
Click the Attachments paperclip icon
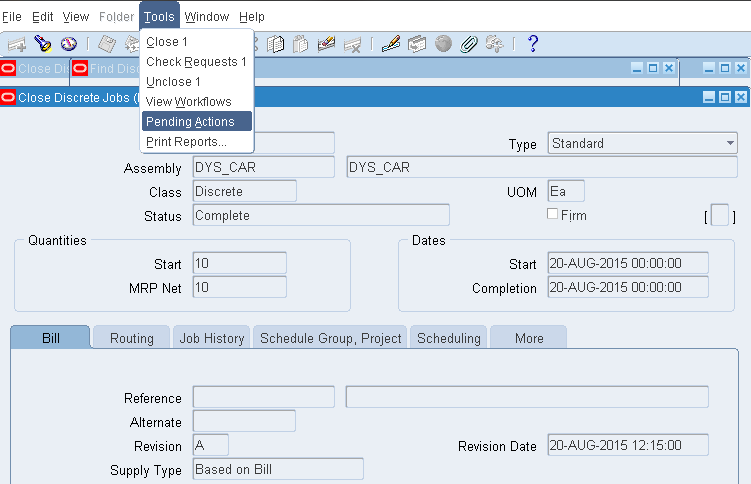pos(469,44)
